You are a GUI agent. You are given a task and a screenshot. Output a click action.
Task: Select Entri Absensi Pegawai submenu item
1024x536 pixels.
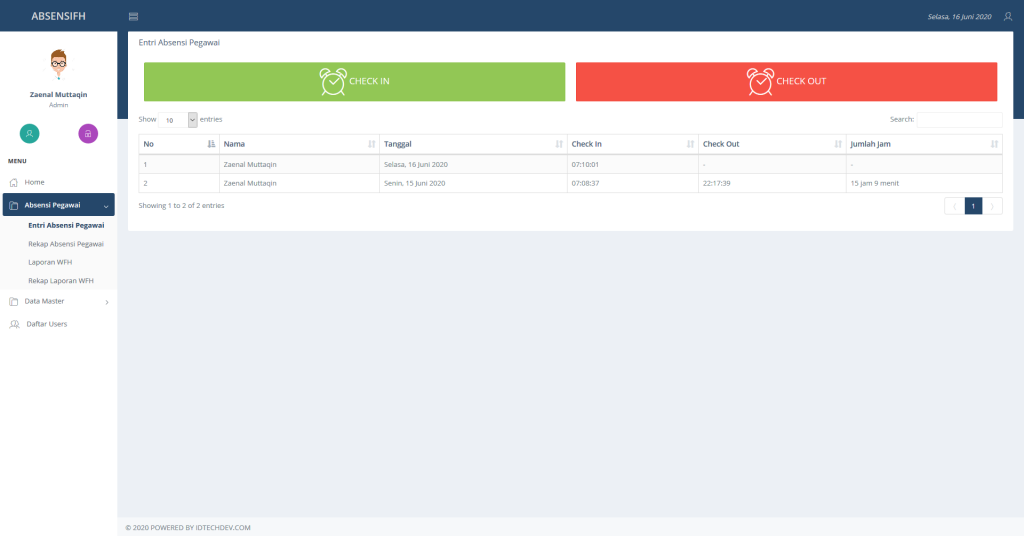point(66,225)
